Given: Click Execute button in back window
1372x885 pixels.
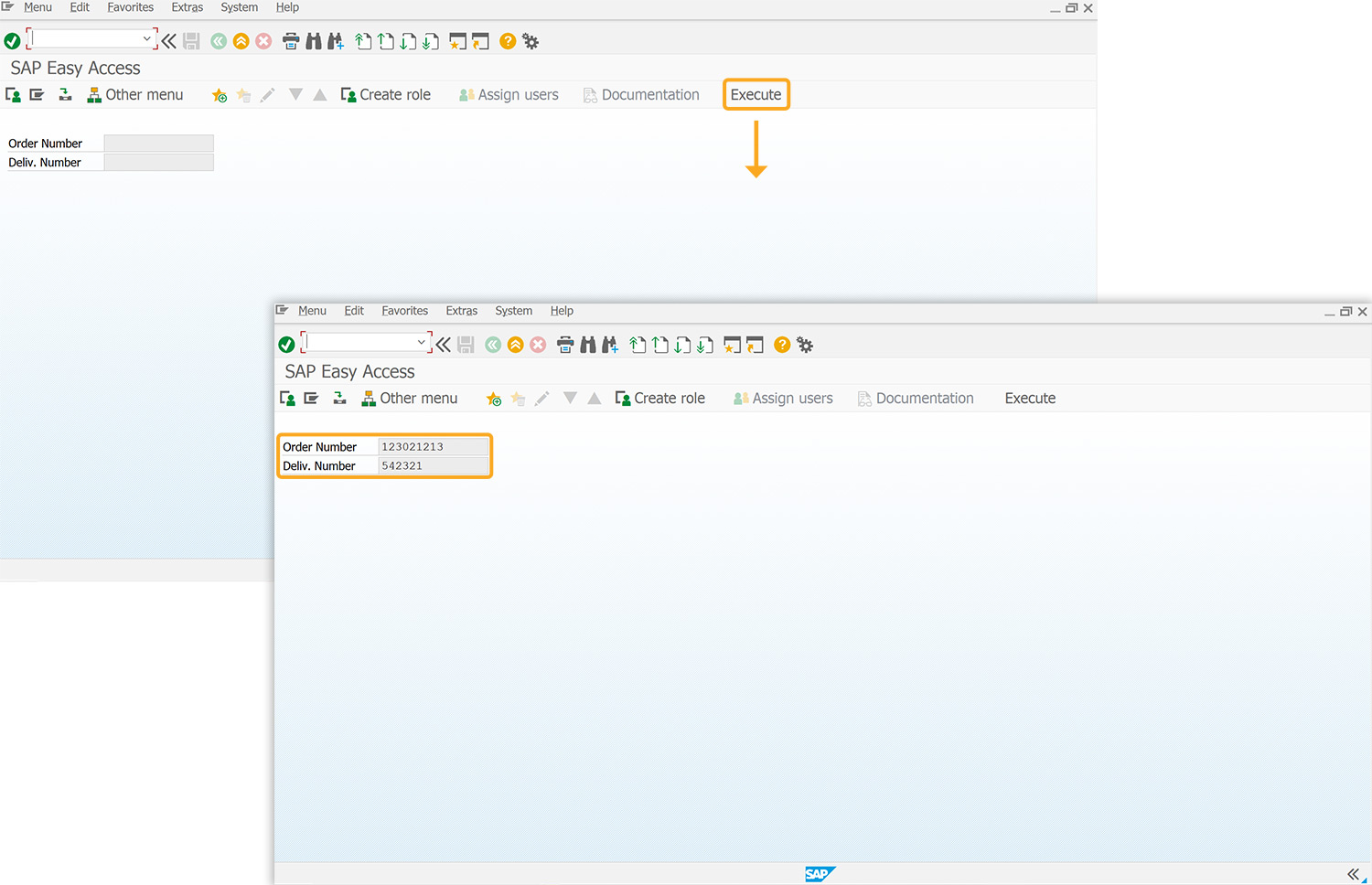Looking at the screenshot, I should coord(756,95).
